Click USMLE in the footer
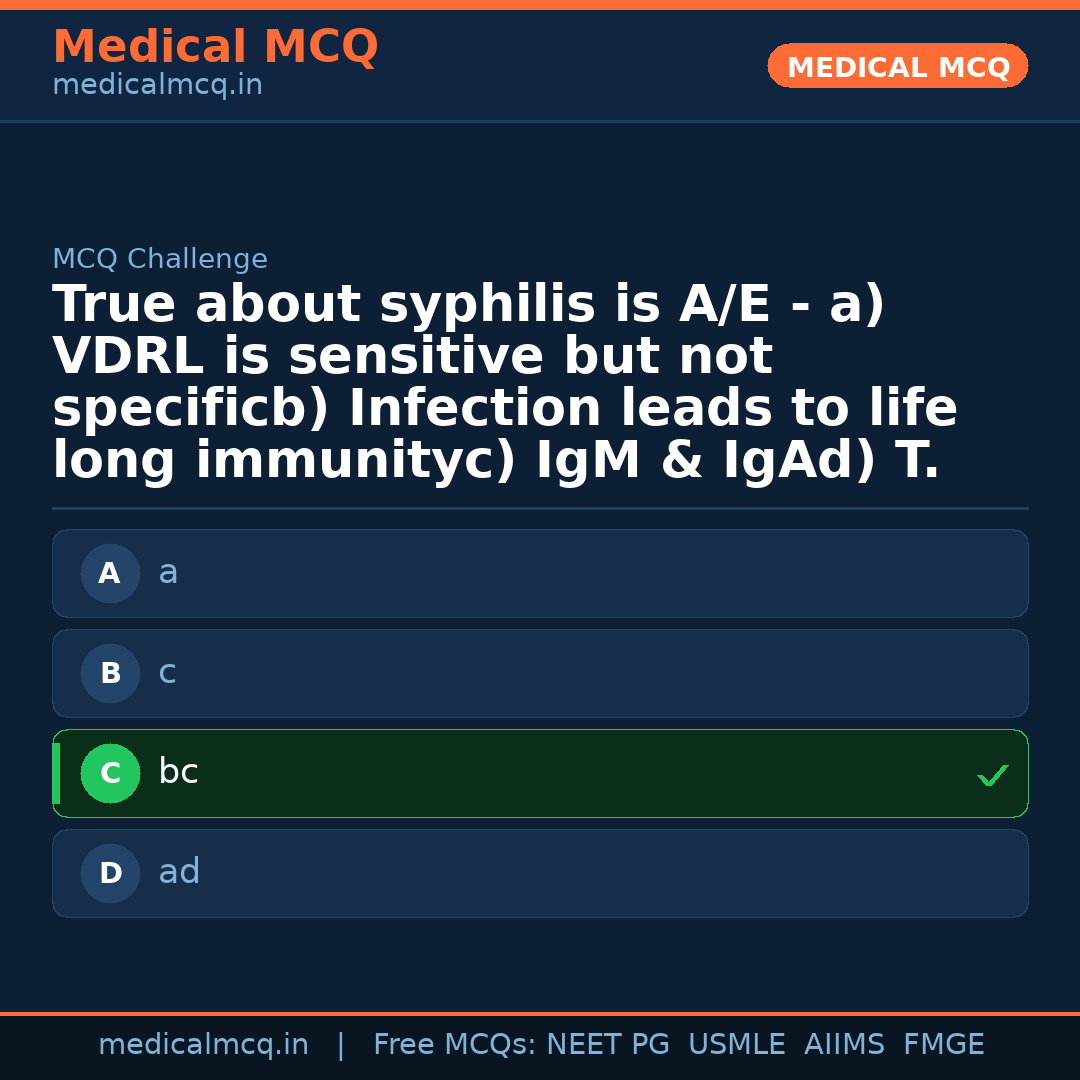This screenshot has width=1080, height=1080. 736,1045
